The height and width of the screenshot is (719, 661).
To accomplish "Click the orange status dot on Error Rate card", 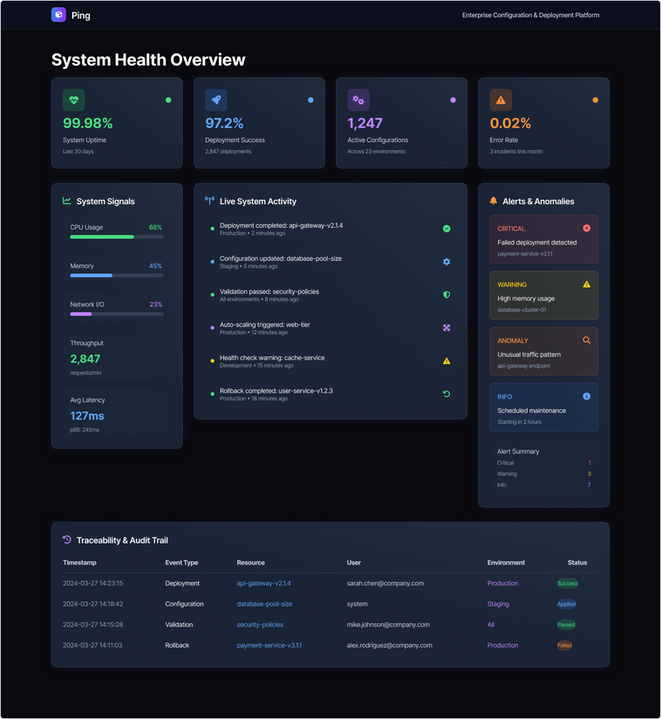I will pyautogui.click(x=595, y=100).
